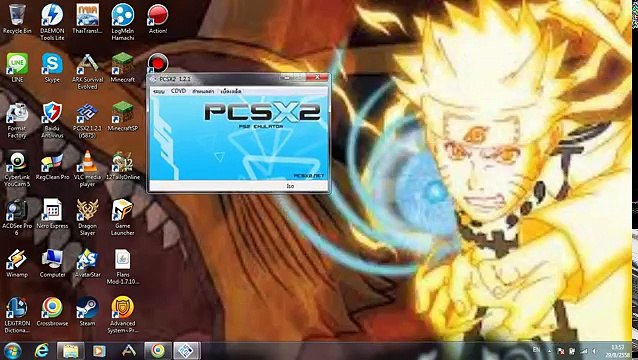Open the CDVD menu in PCSX2
This screenshot has width=638, height=360.
[x=178, y=91]
